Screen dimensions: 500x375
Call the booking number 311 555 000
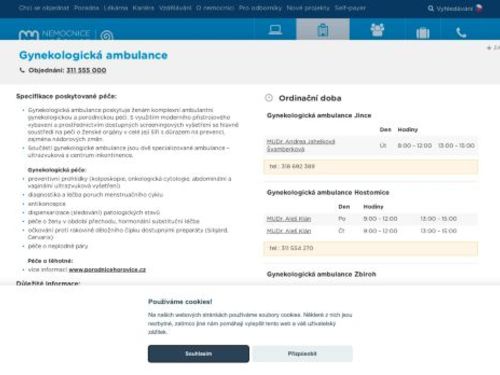86,70
